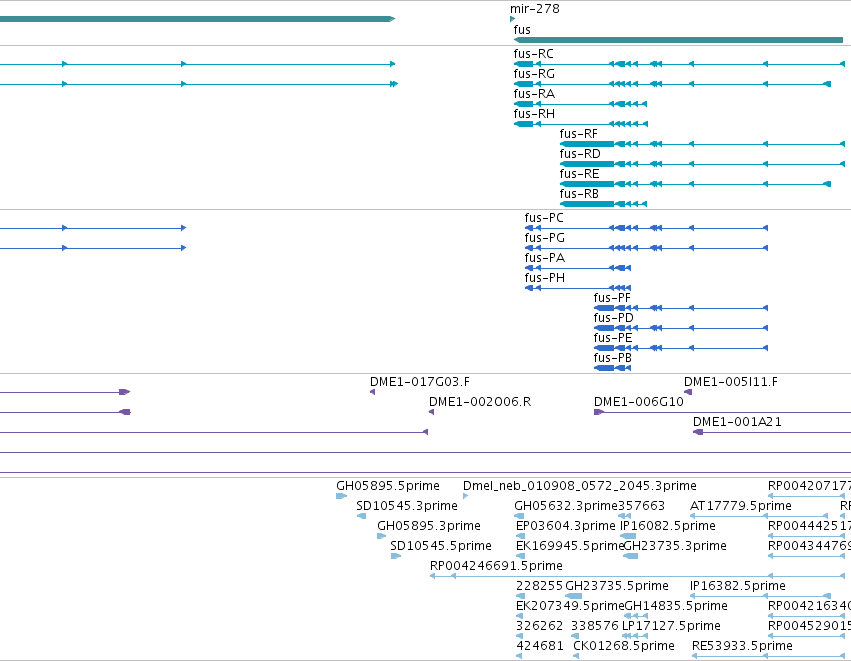This screenshot has height=661, width=851.
Task: Click the fus-PG protein label
Action: pyautogui.click(x=544, y=238)
